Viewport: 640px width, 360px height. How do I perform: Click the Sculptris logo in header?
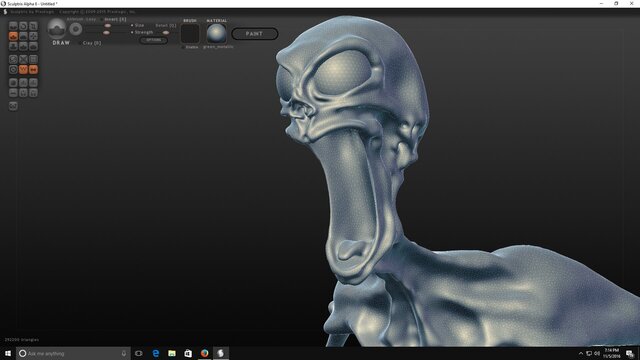[5, 12]
